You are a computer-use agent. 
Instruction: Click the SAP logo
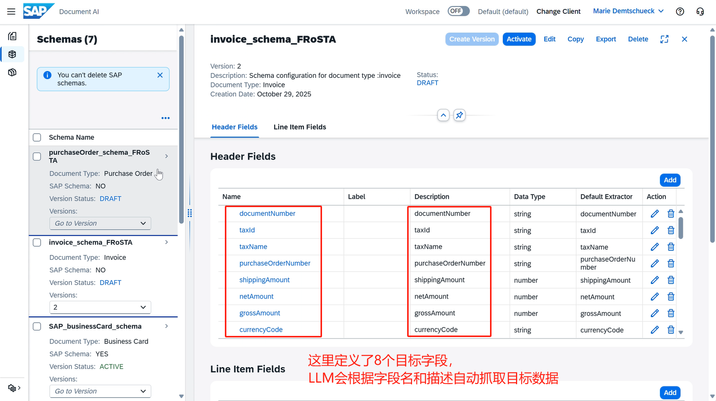click(x=38, y=11)
